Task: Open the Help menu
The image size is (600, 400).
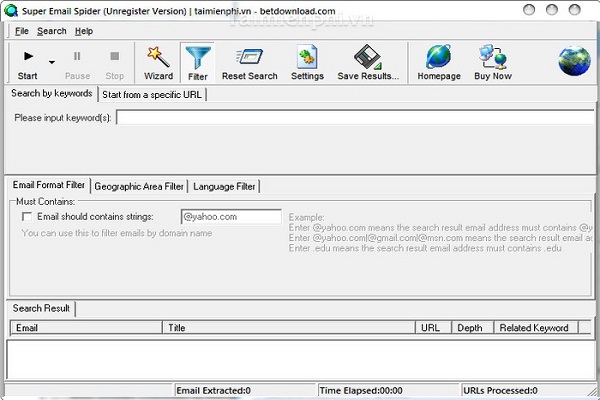Action: [x=84, y=31]
